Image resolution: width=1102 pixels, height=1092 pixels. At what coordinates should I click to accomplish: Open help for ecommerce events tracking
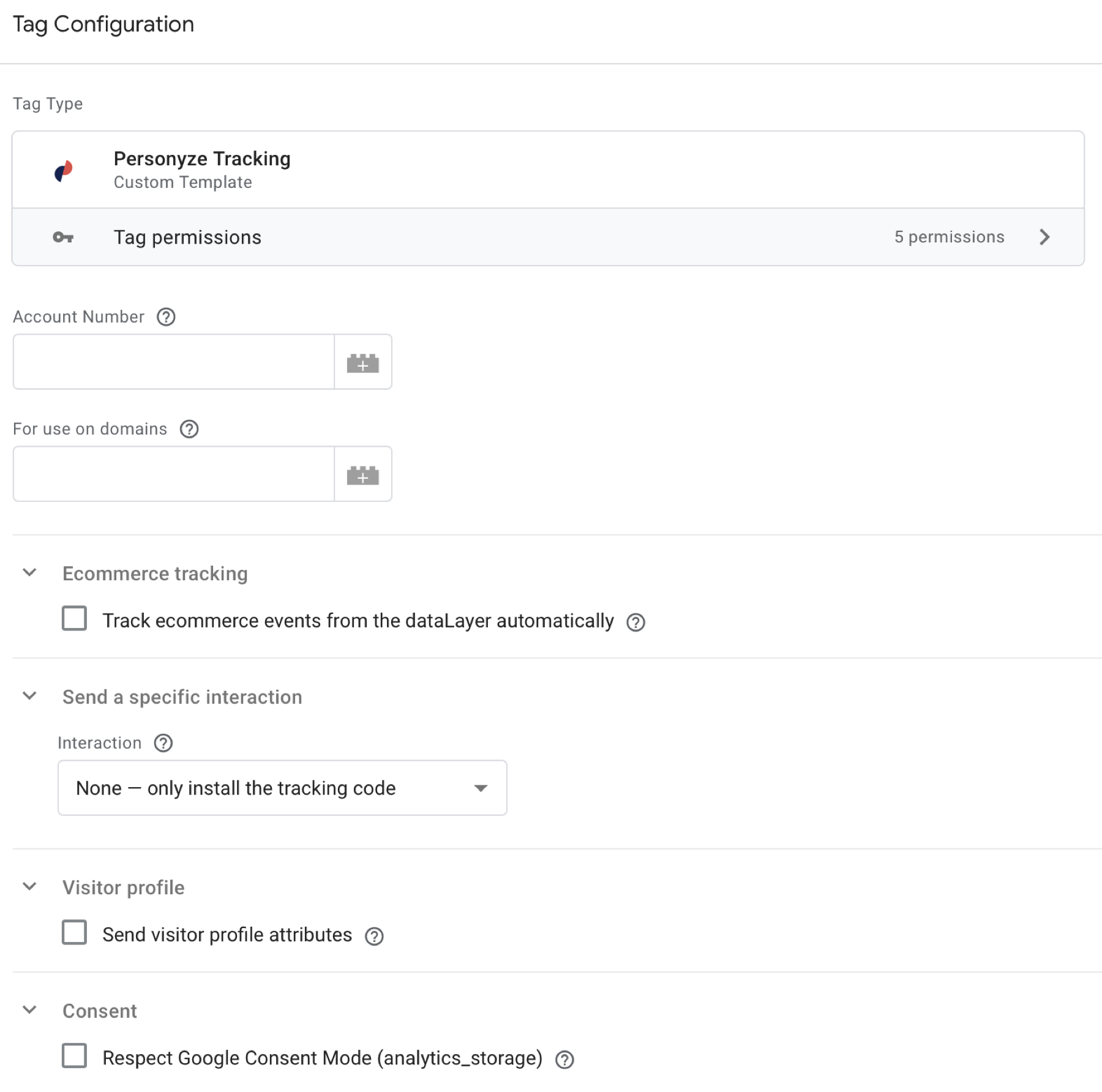635,622
